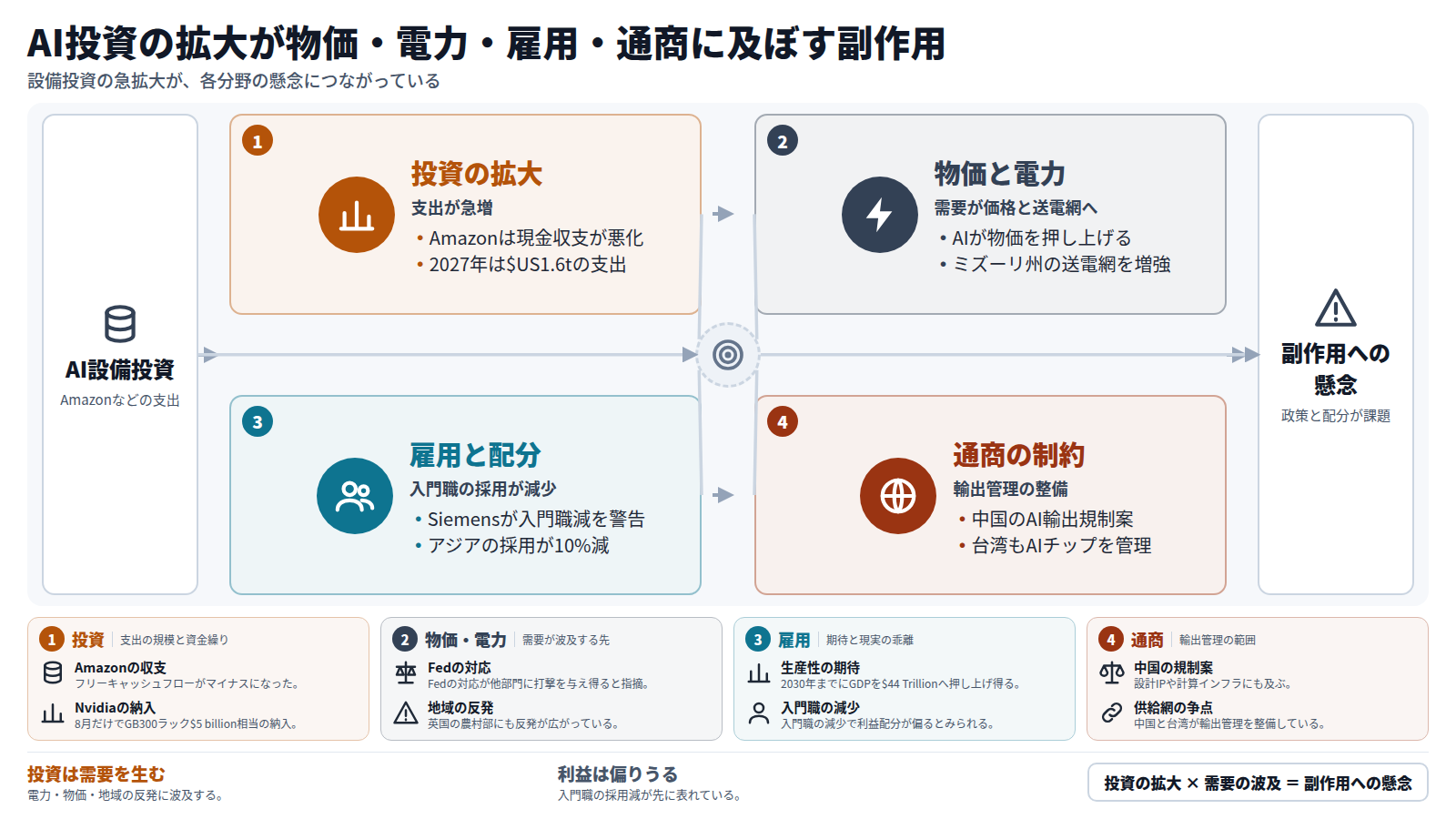Click the chain link icon beside 供給網の争点

[1112, 713]
